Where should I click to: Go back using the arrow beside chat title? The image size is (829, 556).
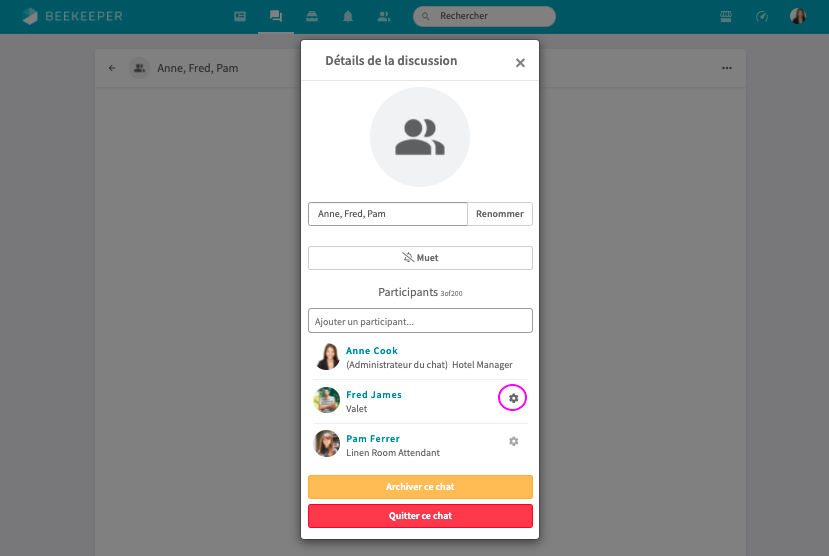click(x=112, y=68)
